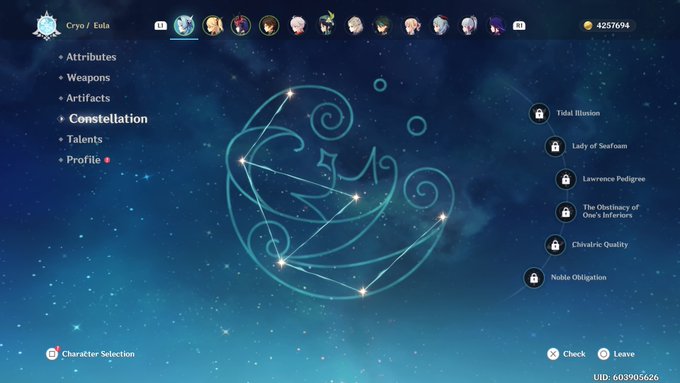Open Profile with red notification
Screen dimensions: 680x383
[x=84, y=160]
